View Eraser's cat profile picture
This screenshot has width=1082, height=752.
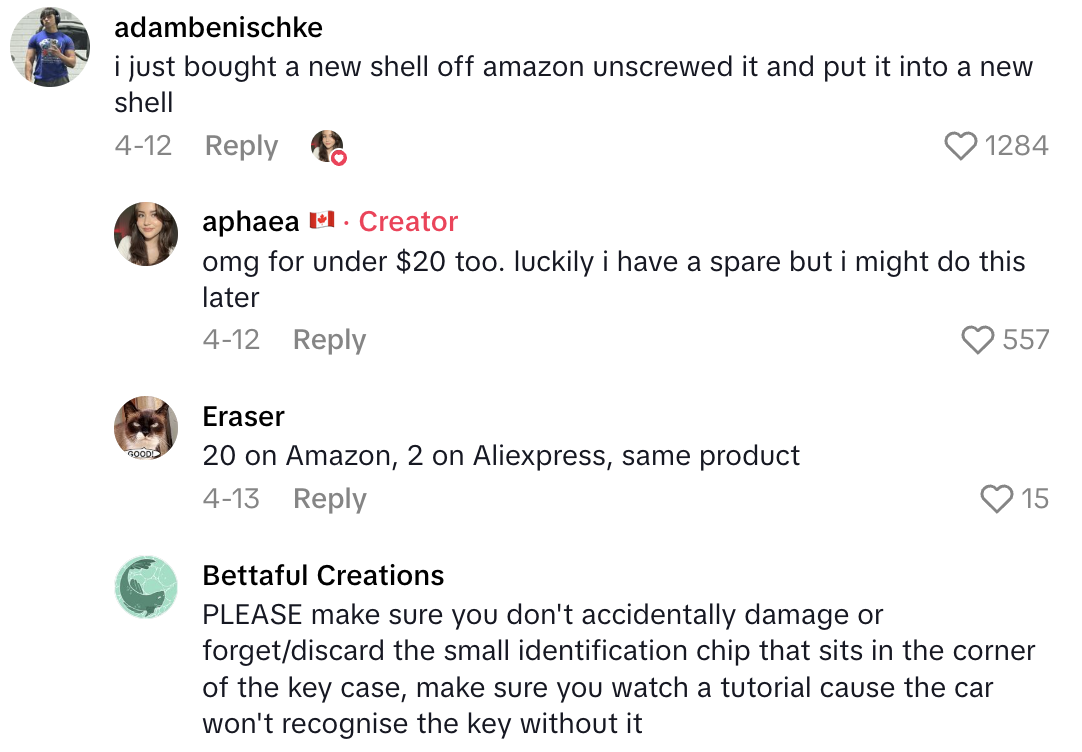click(147, 428)
